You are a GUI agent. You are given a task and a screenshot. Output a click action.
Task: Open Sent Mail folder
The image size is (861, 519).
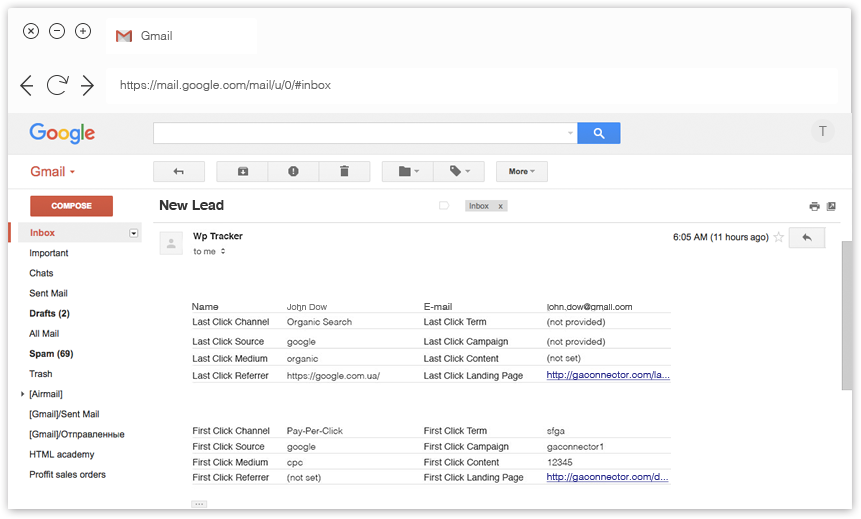pyautogui.click(x=48, y=293)
